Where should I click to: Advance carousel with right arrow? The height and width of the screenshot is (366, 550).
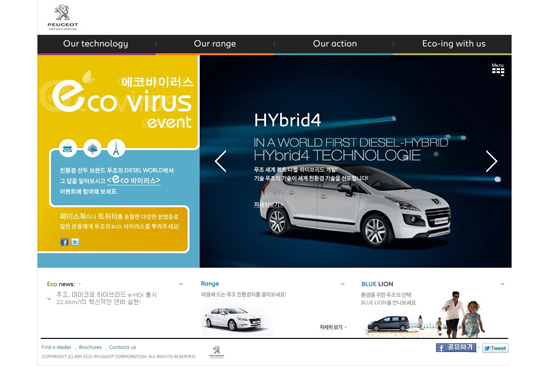click(x=491, y=161)
